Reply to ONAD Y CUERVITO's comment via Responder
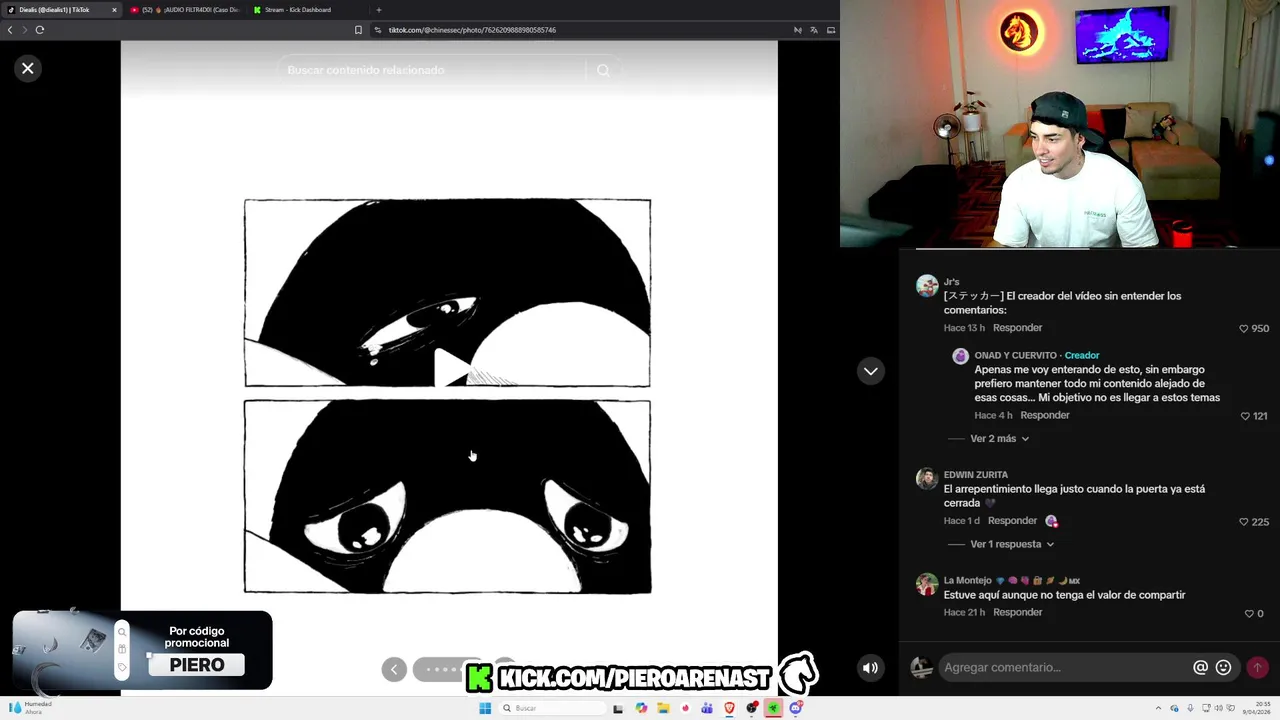1280x720 pixels. [1045, 415]
